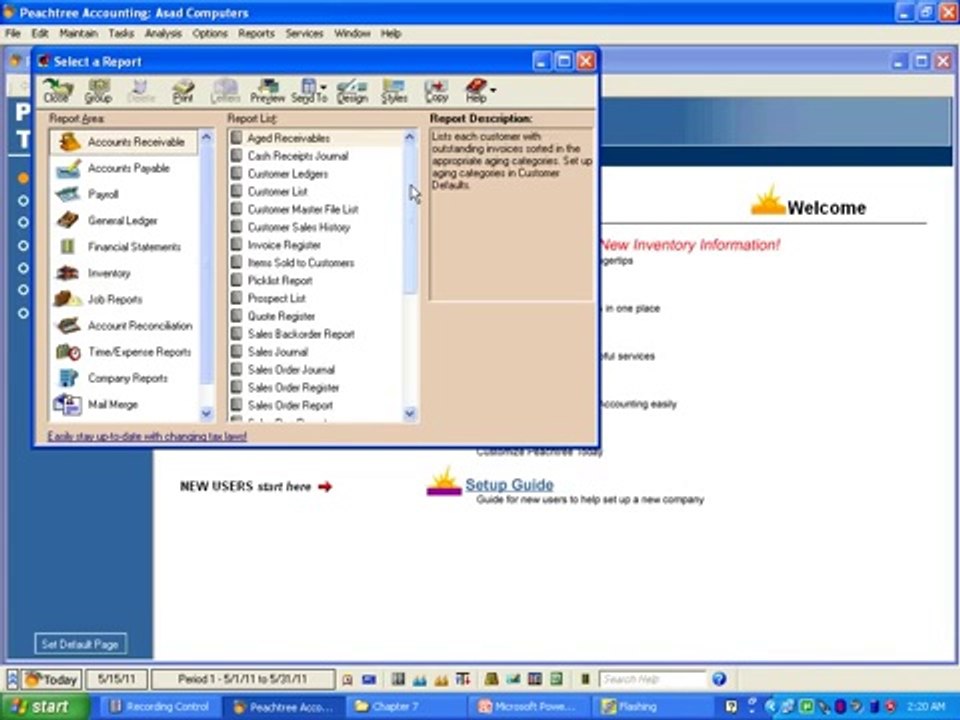Screen dimensions: 960x720
Task: Click the Today button in status bar
Action: (53, 680)
